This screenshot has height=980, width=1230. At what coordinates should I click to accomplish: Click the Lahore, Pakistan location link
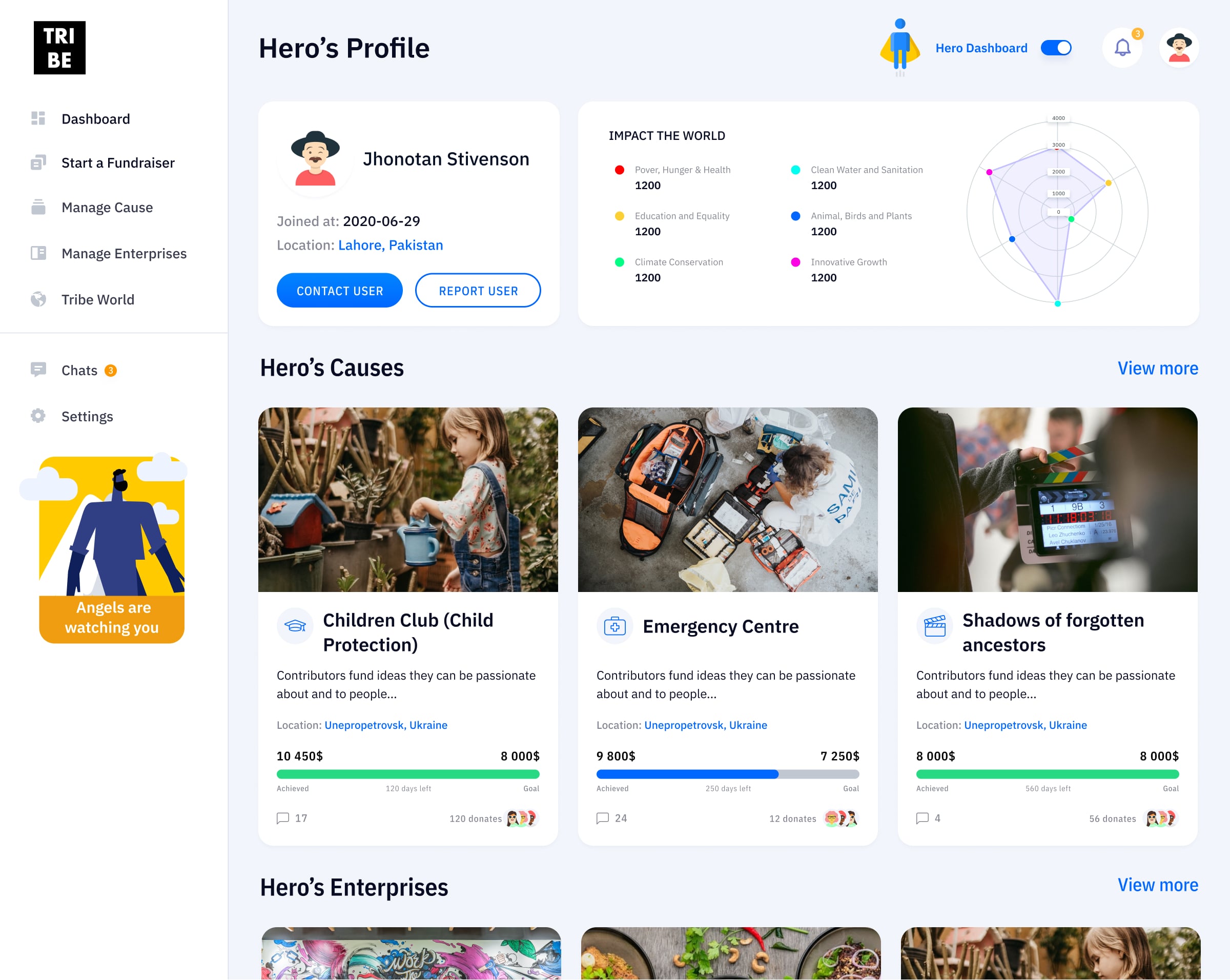(x=390, y=244)
